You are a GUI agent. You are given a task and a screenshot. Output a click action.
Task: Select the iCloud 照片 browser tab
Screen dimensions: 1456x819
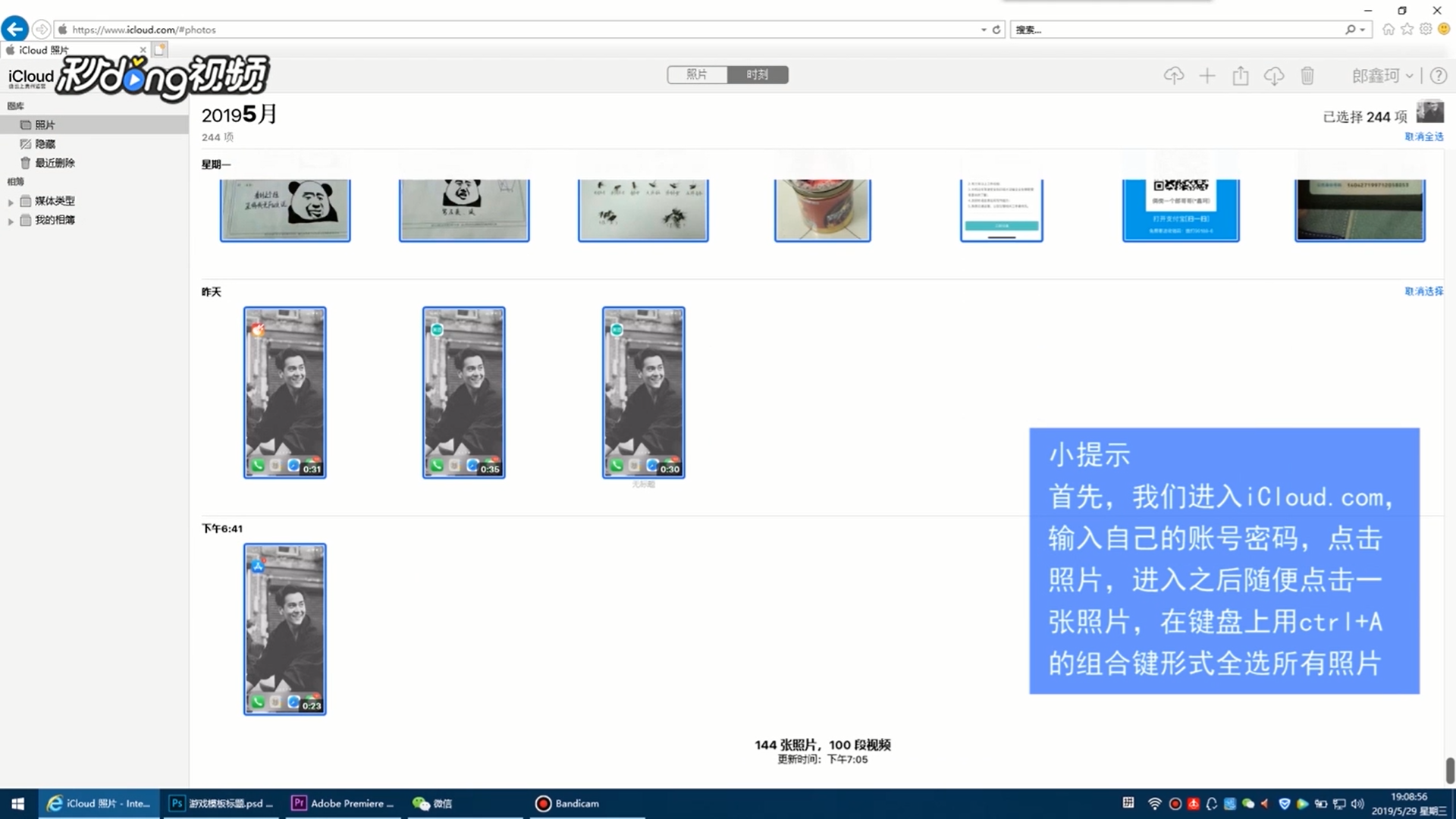tap(76, 50)
